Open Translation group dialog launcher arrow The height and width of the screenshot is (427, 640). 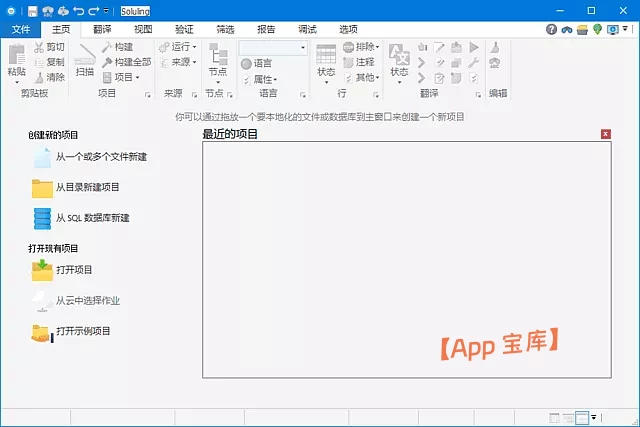click(478, 95)
